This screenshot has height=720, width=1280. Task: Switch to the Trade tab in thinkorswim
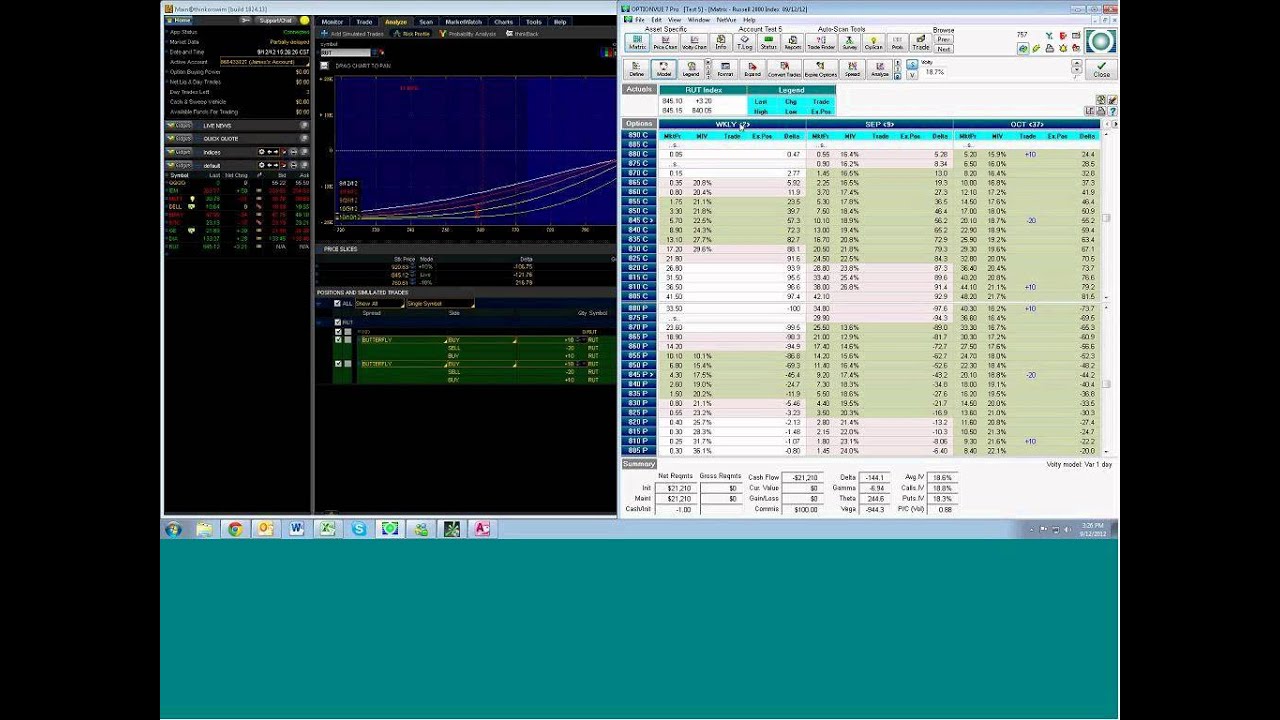[x=364, y=21]
